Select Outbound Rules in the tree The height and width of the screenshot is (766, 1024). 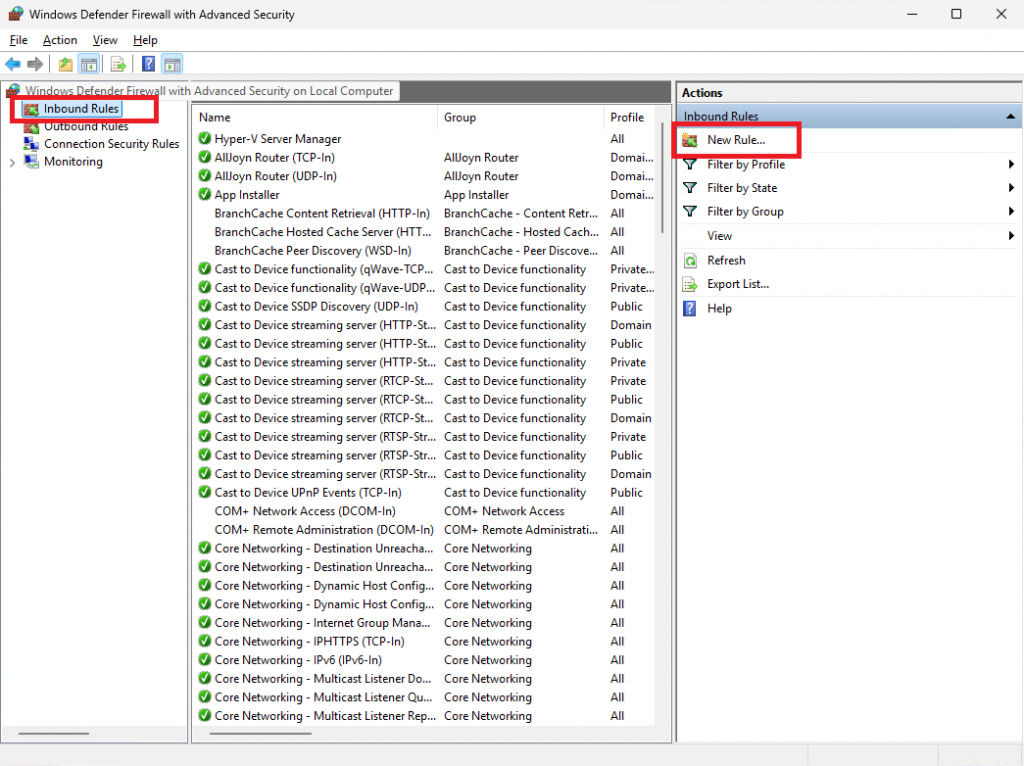pos(86,127)
